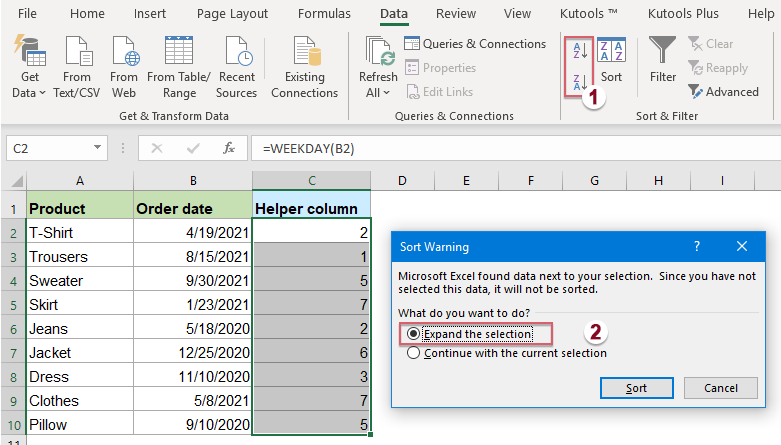Screen dimensions: 781x445
Task: Click the Sort A to Z icon
Action: point(576,50)
